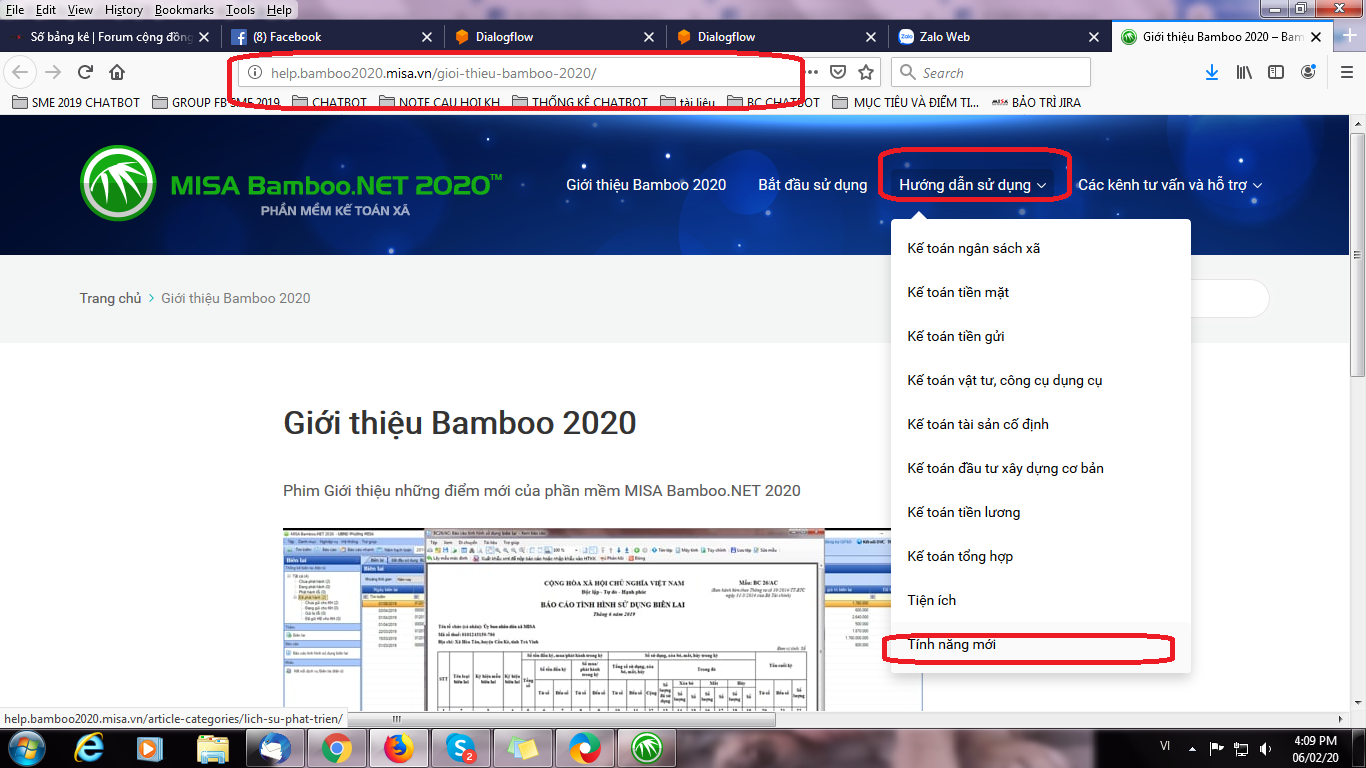
Task: Open the browser Home icon
Action: pos(117,73)
